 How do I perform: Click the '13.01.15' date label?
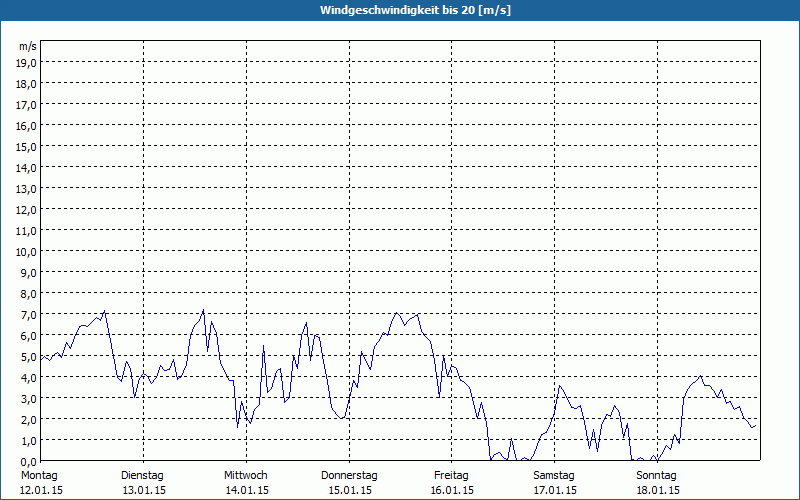(x=144, y=490)
